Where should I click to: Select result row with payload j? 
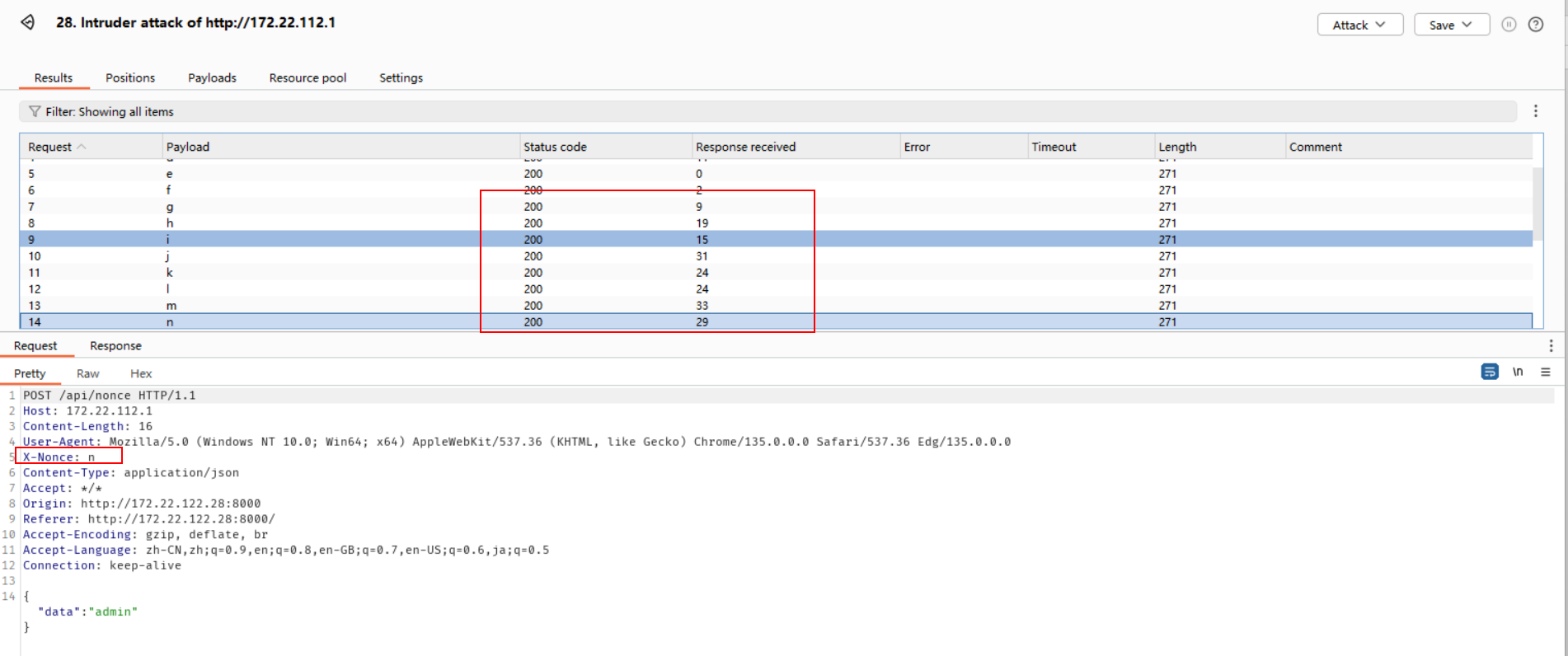point(776,256)
